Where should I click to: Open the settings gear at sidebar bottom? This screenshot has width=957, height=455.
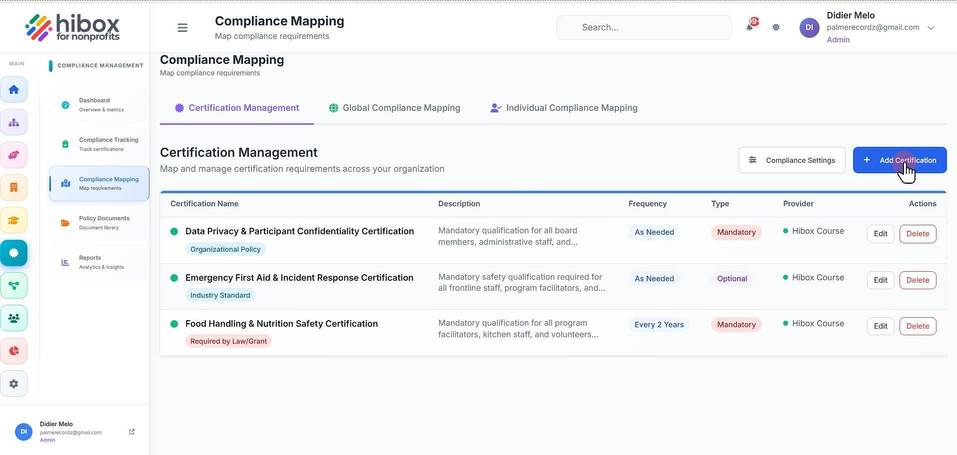coord(13,384)
